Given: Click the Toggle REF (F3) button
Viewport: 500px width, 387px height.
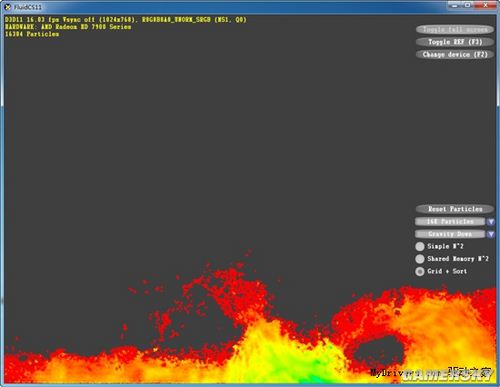Looking at the screenshot, I should click(x=455, y=42).
